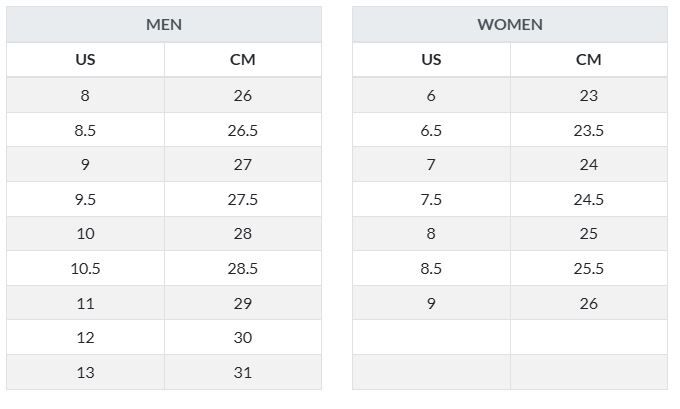Click the 24.5 CM cell
The height and width of the screenshot is (409, 680).
(589, 199)
